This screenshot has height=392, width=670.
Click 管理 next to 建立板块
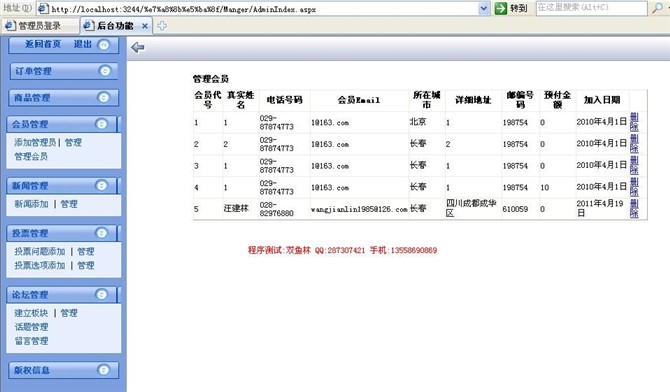[69, 313]
